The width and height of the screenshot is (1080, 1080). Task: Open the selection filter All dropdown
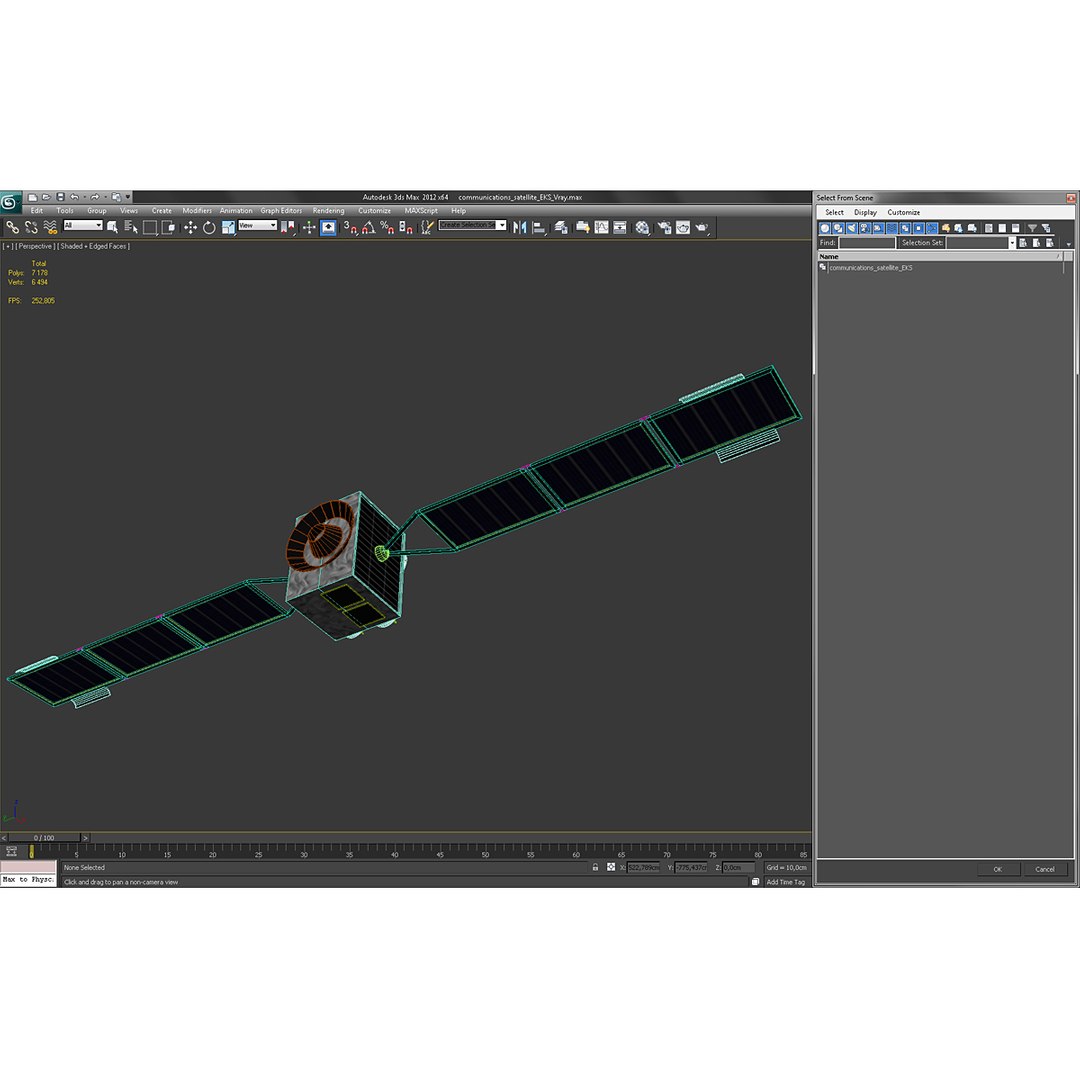click(83, 225)
